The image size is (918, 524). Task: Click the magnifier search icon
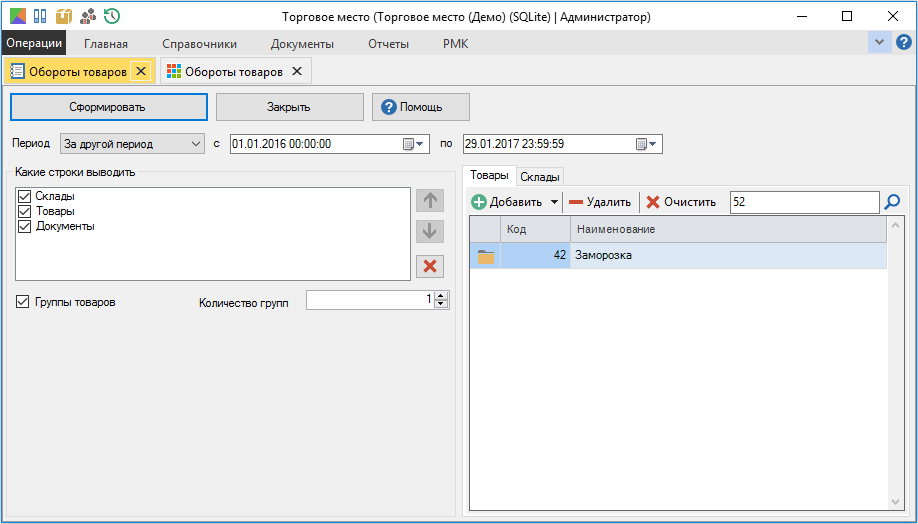(892, 202)
